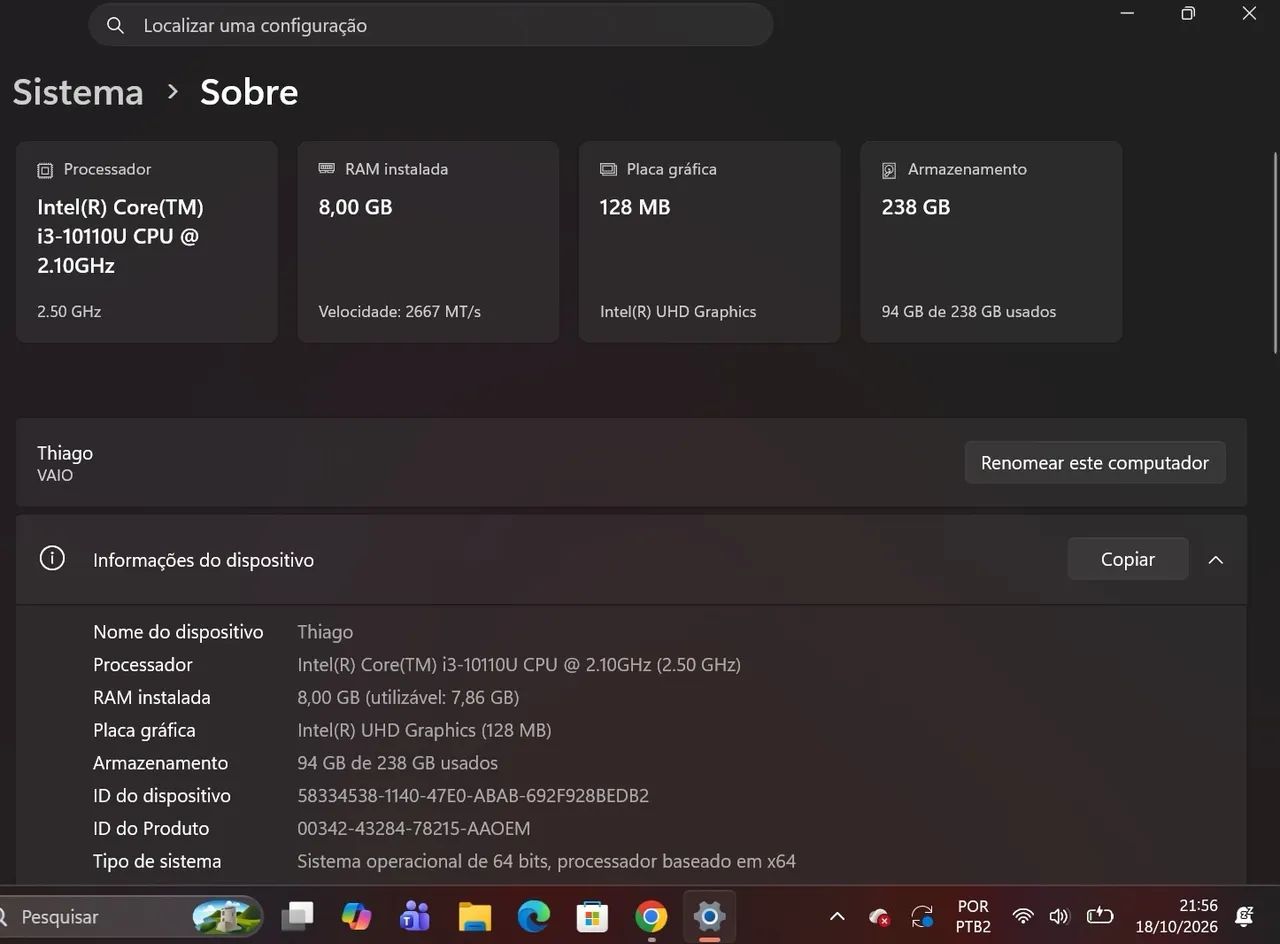
Task: Click the battery tray icon
Action: tap(1099, 915)
